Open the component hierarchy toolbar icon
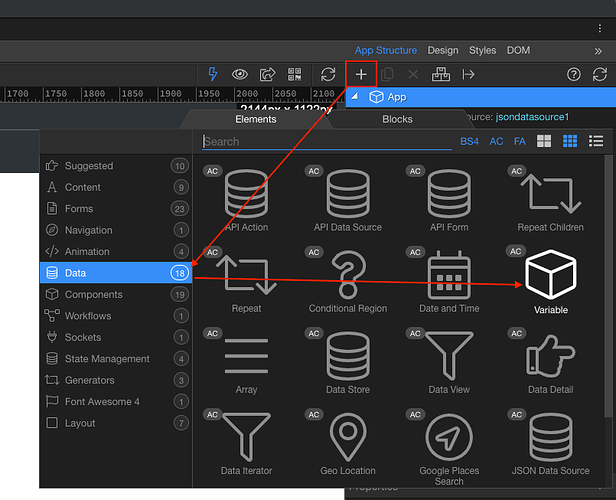616x500 pixels. 441,74
